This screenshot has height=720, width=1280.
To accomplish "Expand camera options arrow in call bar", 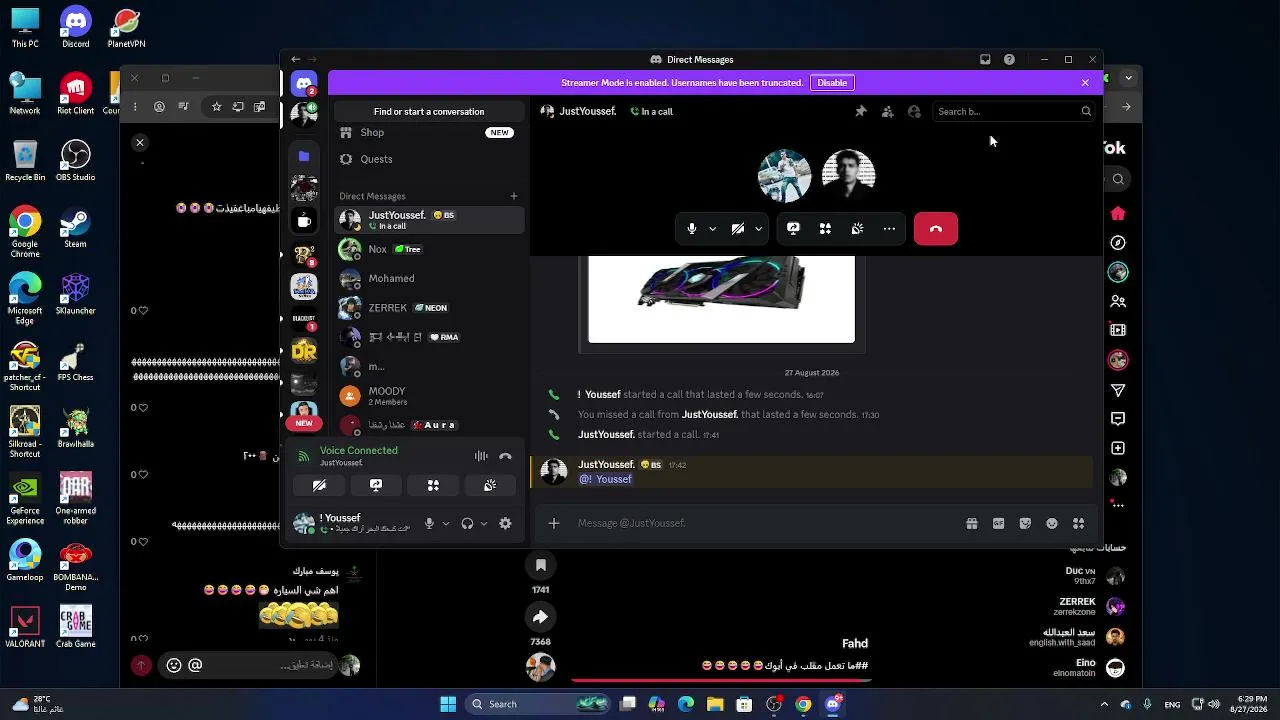I will (759, 229).
